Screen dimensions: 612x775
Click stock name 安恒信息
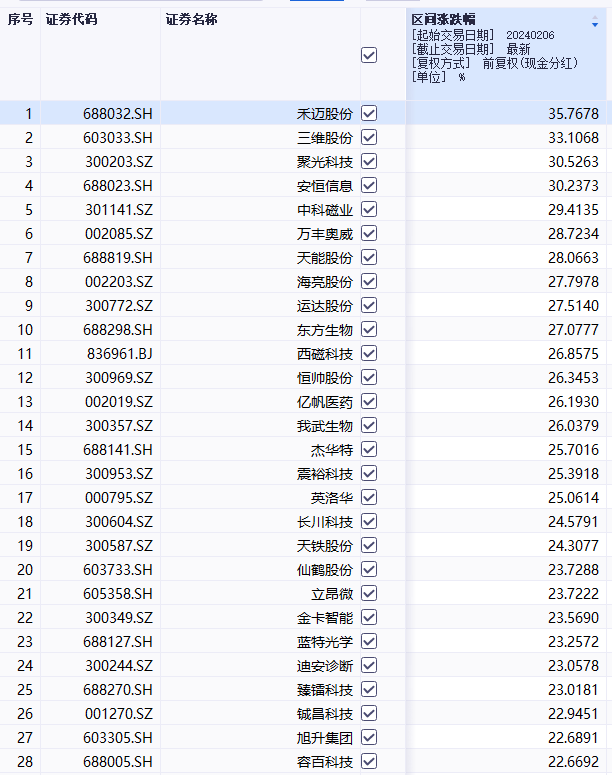(325, 186)
